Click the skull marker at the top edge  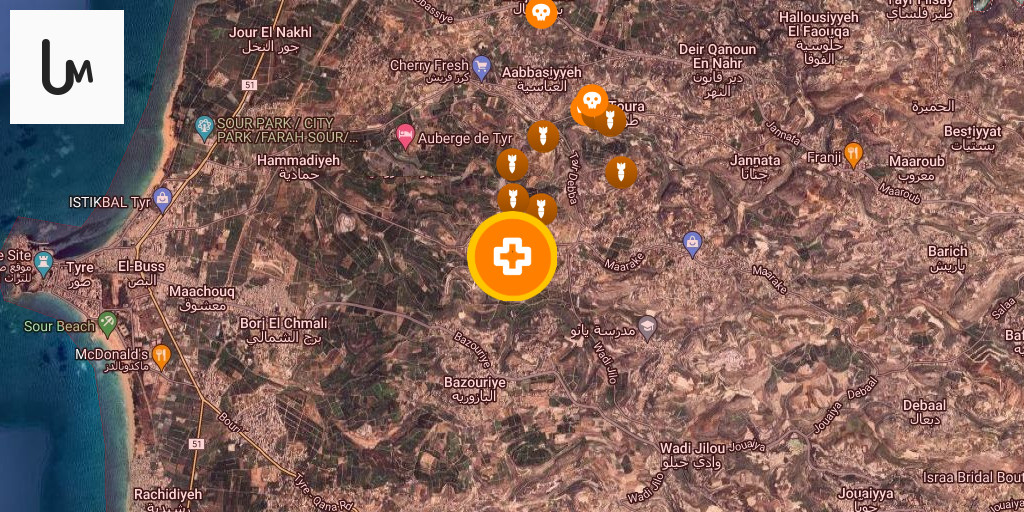[x=541, y=12]
